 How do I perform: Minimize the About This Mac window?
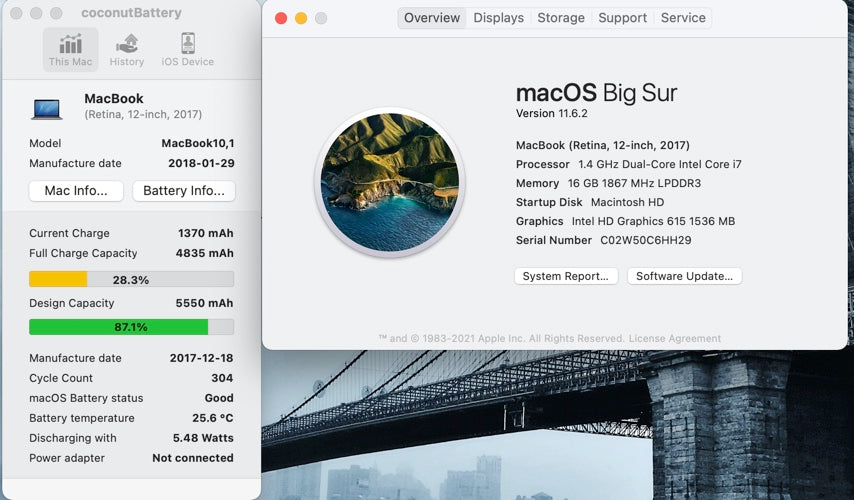tap(301, 18)
